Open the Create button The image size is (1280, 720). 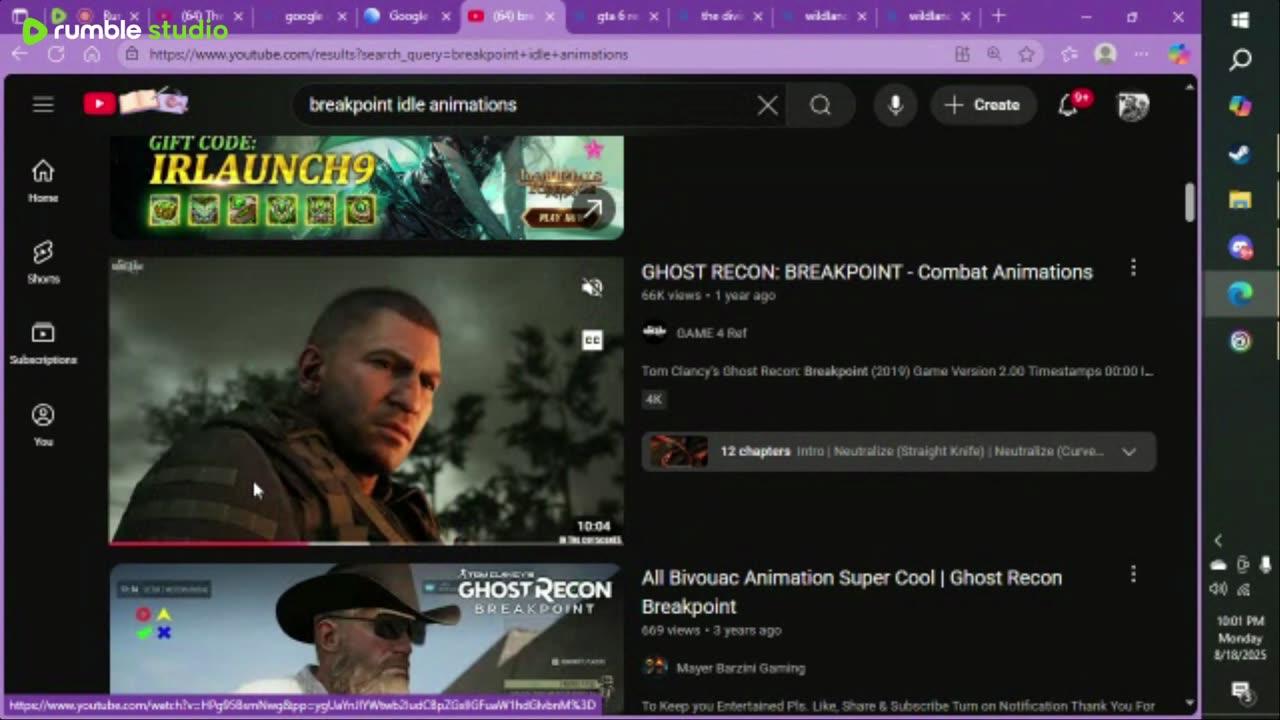pos(982,105)
